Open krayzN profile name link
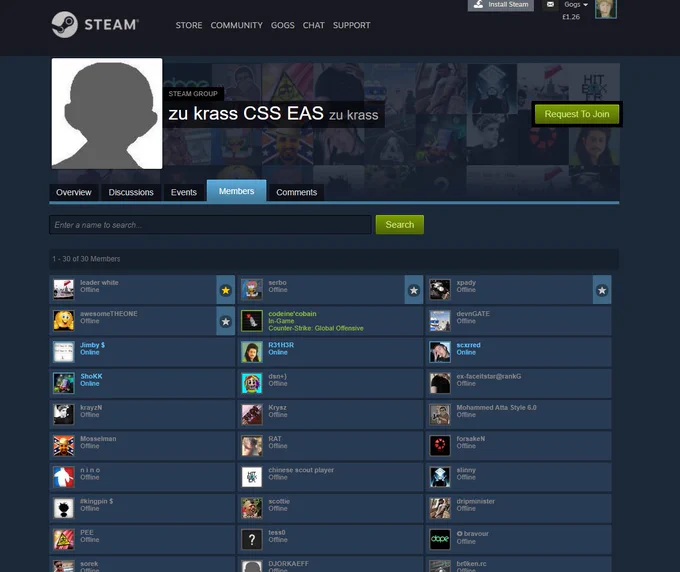 (x=91, y=407)
